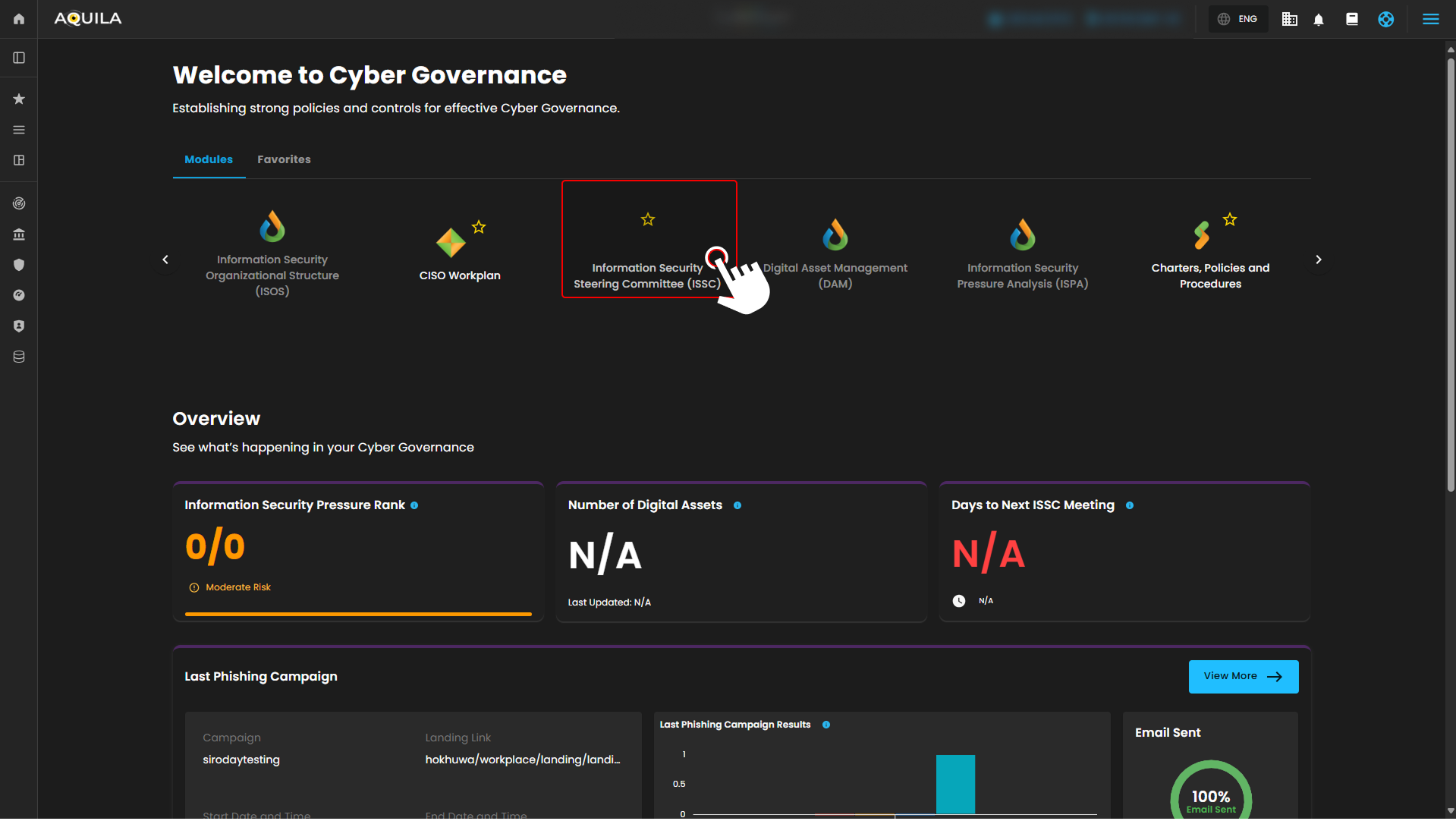
Task: Click the teal bar in phishing results chart
Action: pos(955,784)
